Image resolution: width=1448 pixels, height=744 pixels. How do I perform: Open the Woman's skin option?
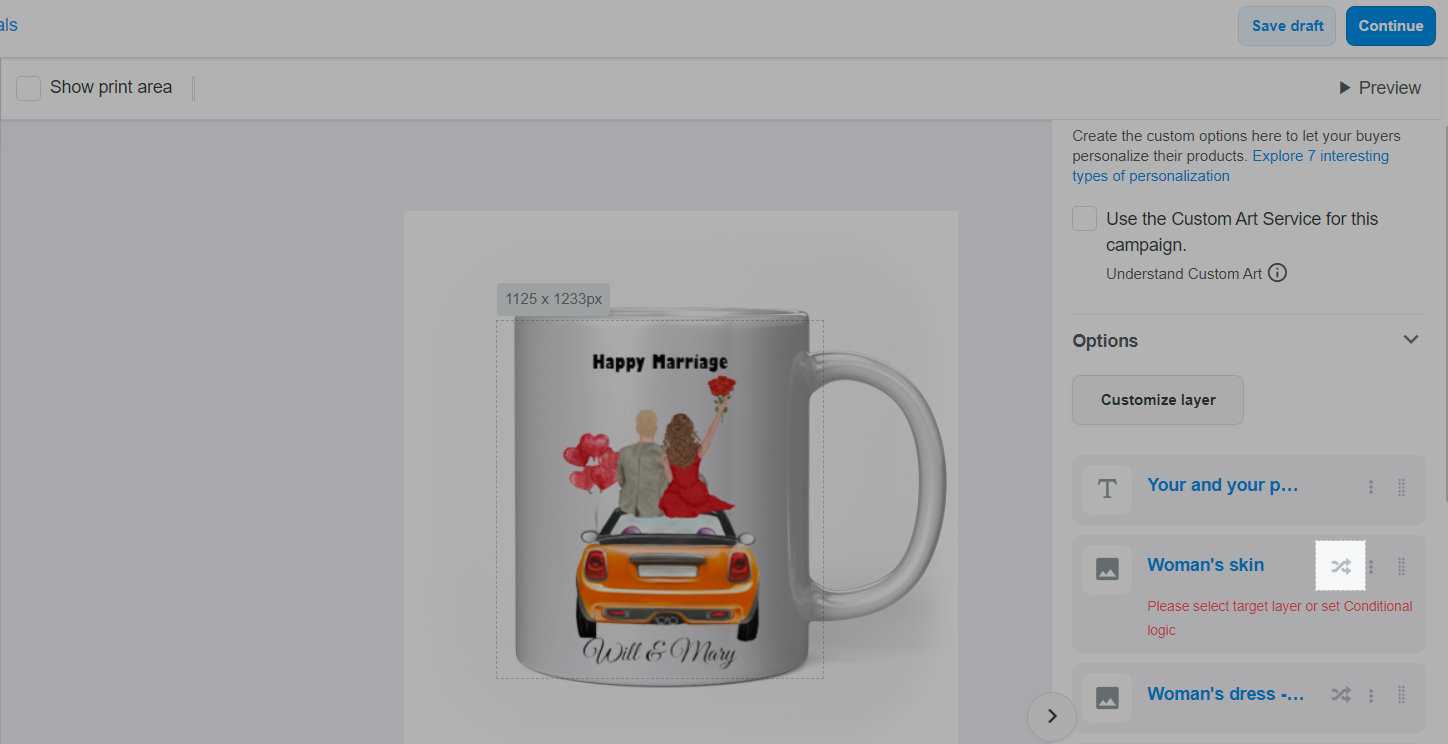pos(1205,565)
